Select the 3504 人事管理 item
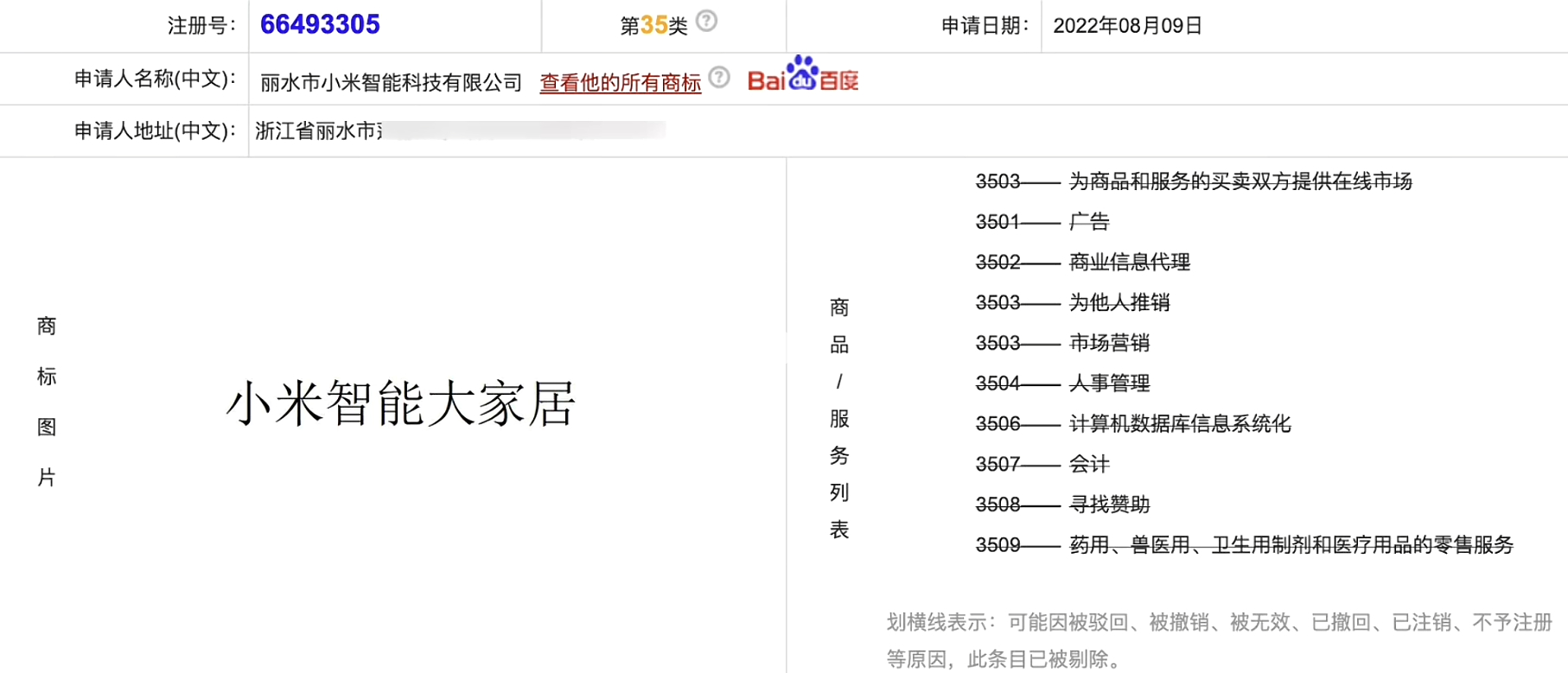Viewport: 1568px width, 673px height. pos(1062,384)
